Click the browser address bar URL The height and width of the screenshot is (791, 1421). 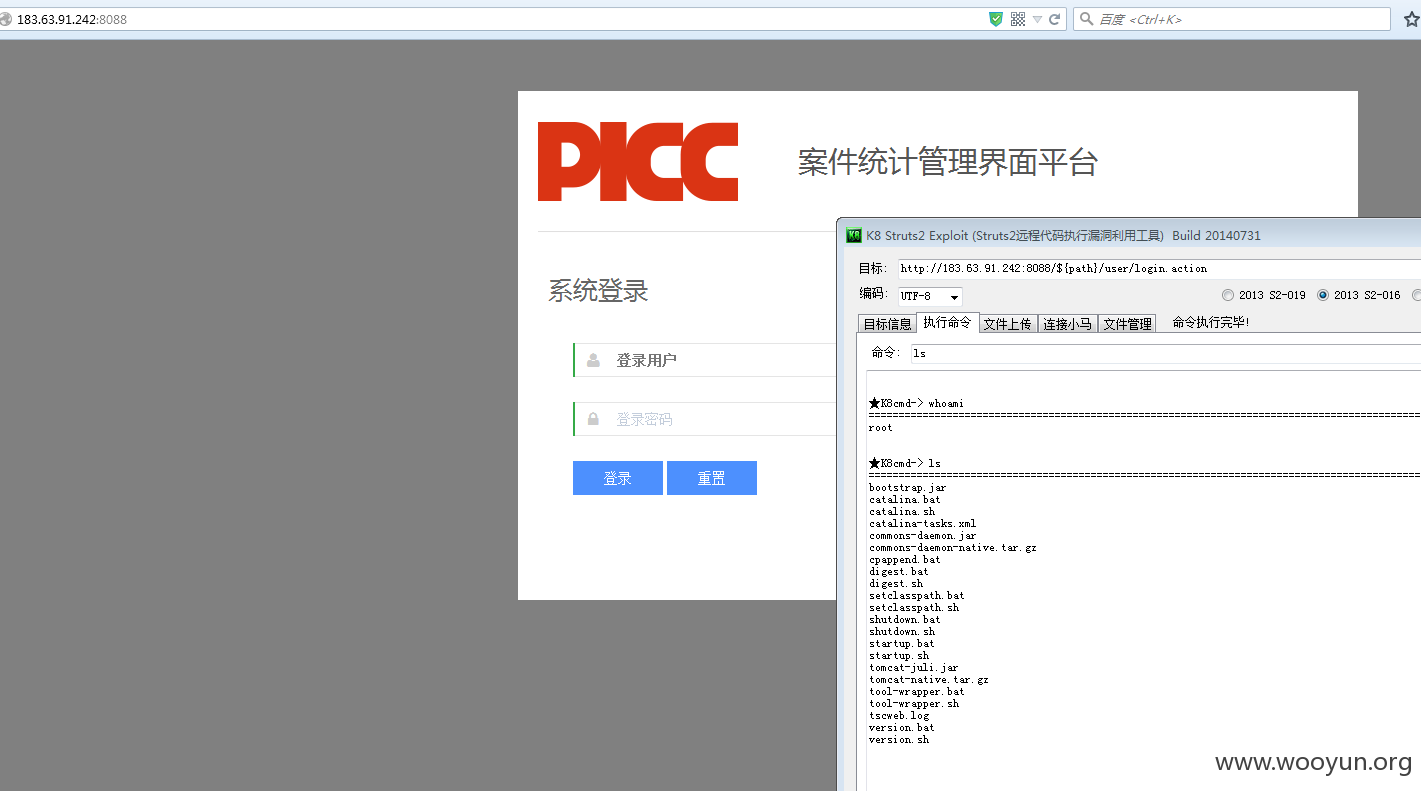[72, 19]
